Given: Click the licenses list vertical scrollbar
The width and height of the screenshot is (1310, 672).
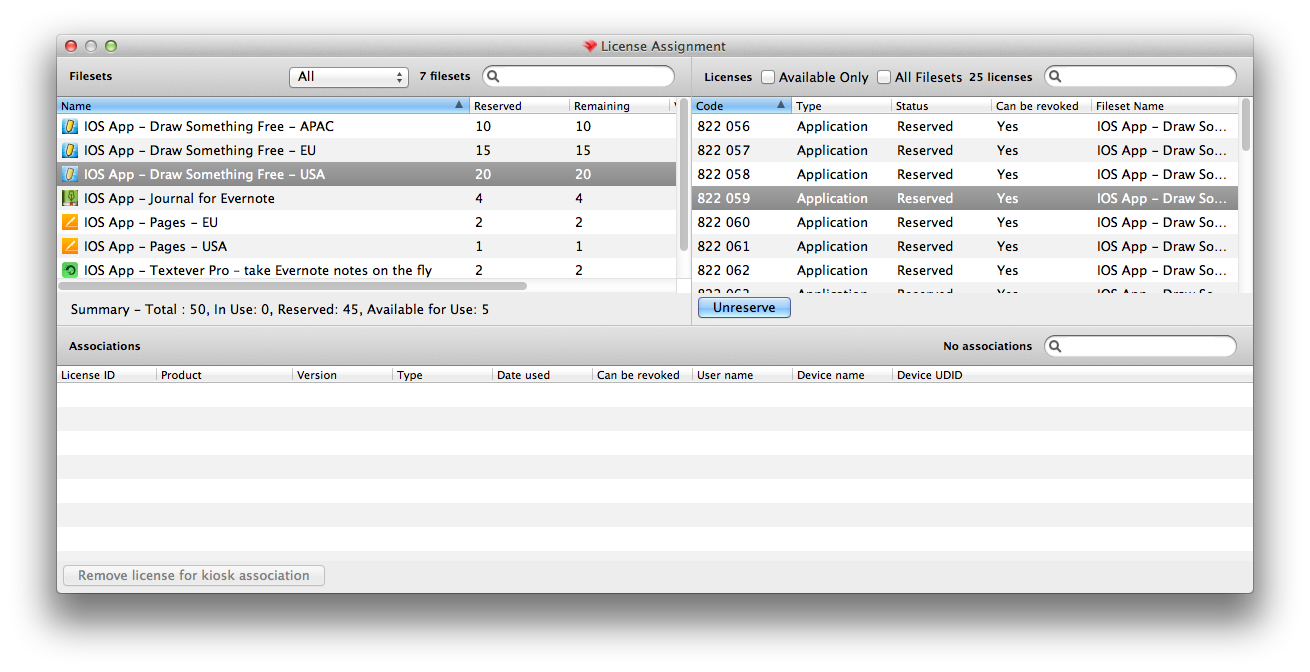Looking at the screenshot, I should point(1246,125).
